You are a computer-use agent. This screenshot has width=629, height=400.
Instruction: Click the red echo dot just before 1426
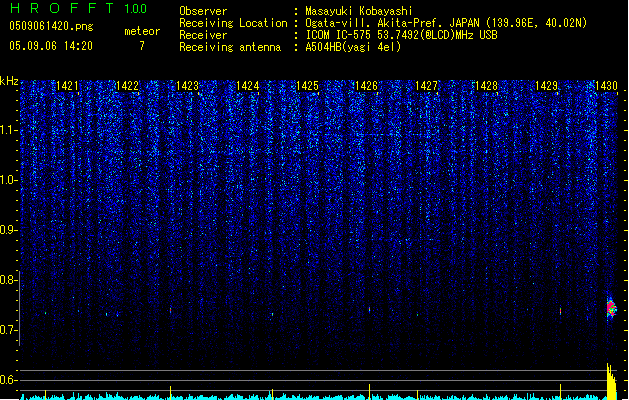[369, 309]
